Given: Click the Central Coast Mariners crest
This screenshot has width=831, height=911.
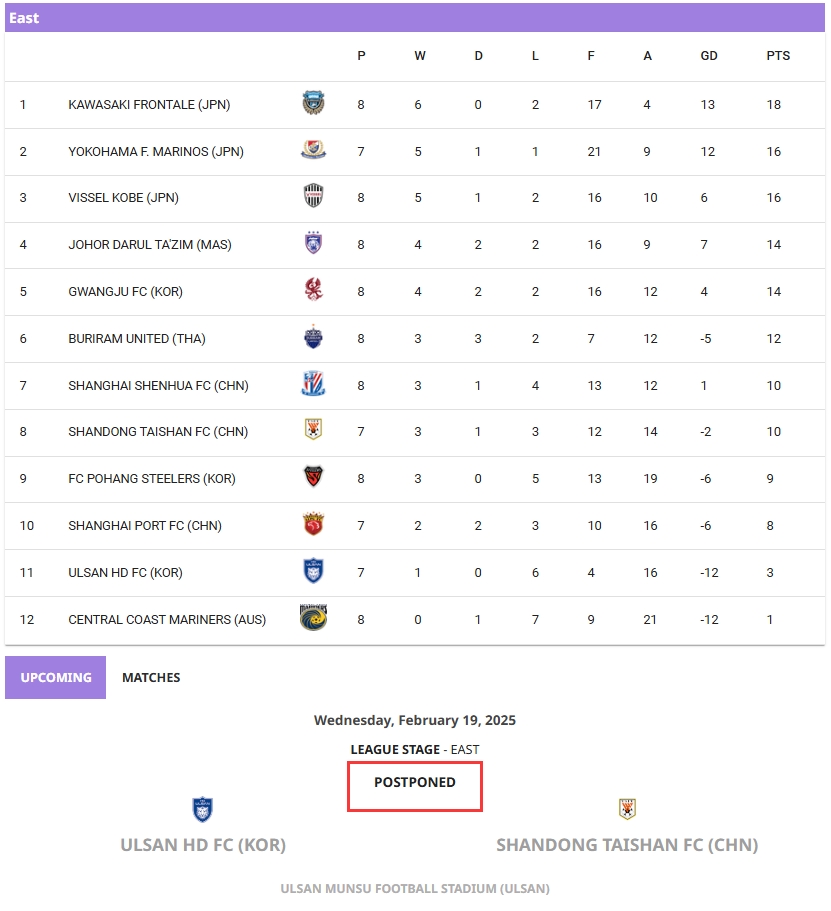Looking at the screenshot, I should pos(313,618).
